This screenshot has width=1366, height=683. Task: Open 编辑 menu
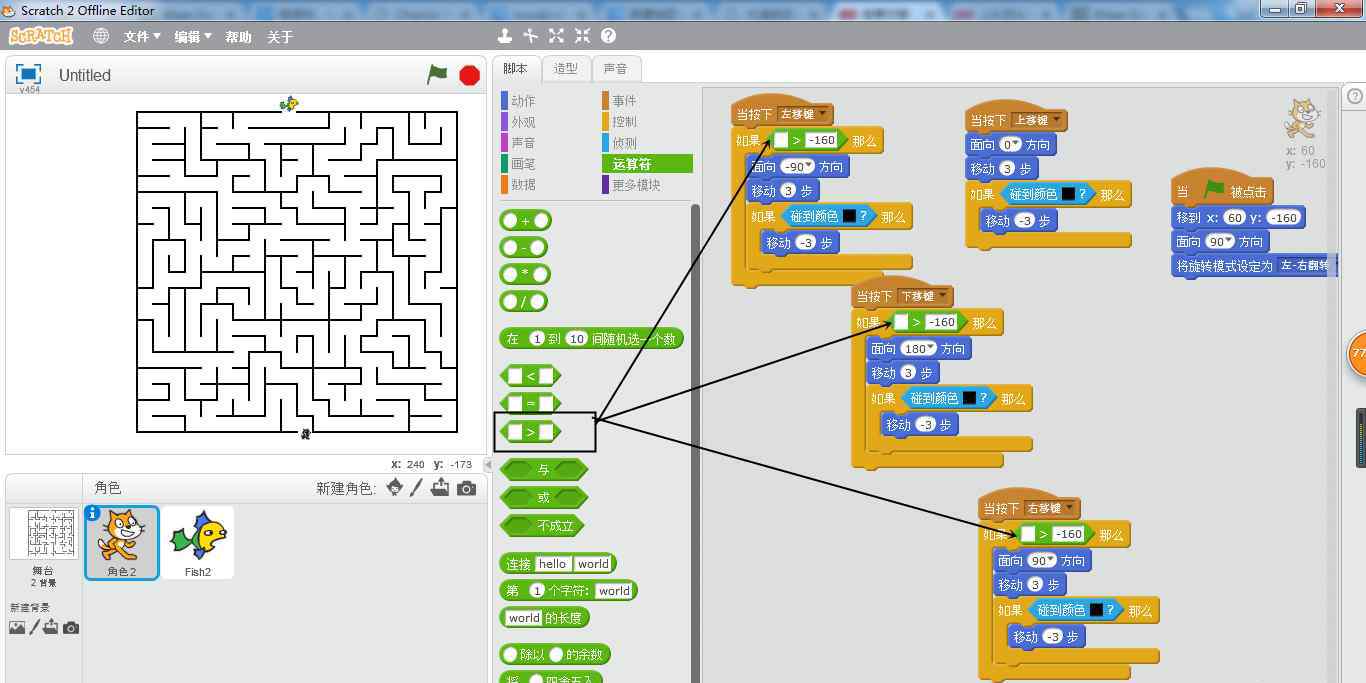click(x=193, y=36)
